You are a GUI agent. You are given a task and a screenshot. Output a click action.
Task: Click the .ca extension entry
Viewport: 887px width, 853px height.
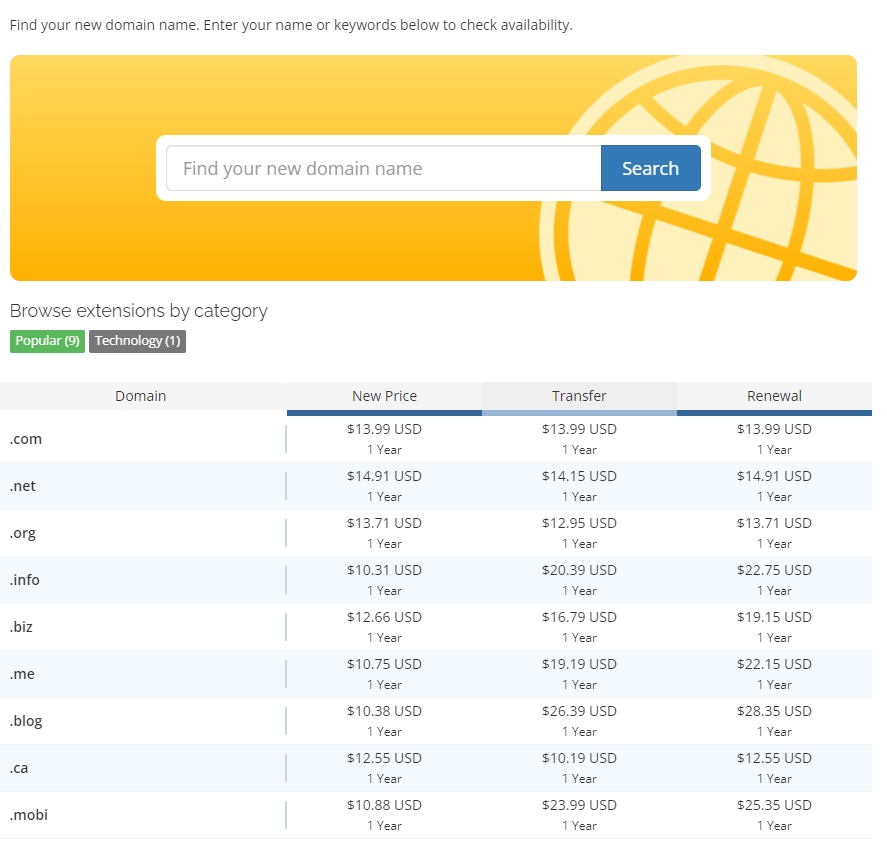click(x=21, y=768)
